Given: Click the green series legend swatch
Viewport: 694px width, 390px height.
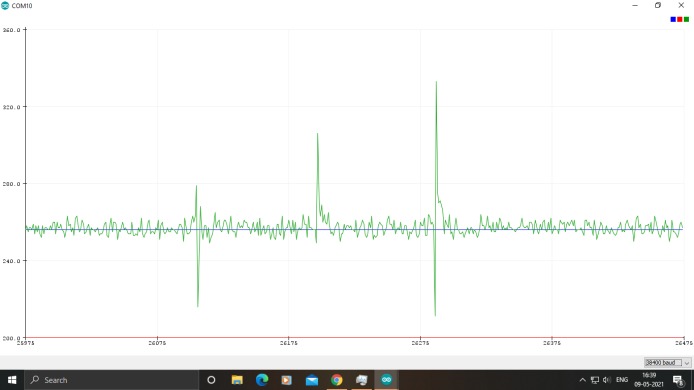Looking at the screenshot, I should pyautogui.click(x=686, y=19).
